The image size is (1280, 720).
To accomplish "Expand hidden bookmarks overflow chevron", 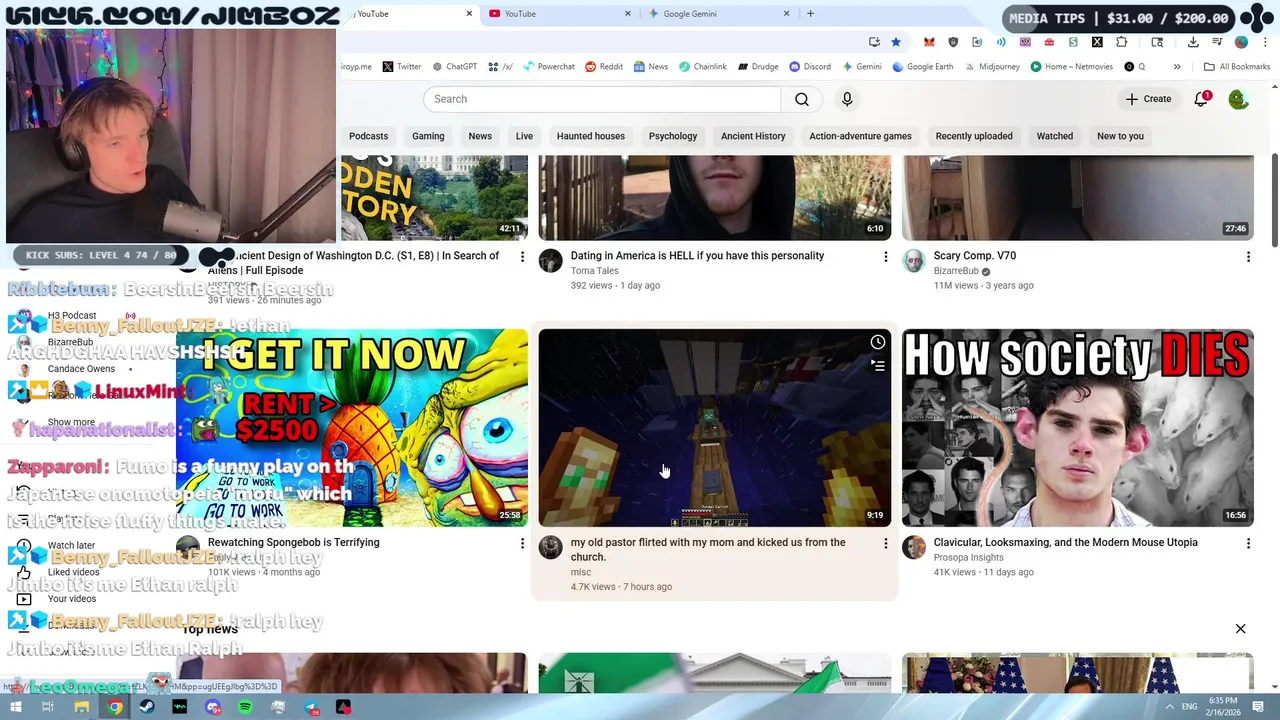I will coord(1177,67).
